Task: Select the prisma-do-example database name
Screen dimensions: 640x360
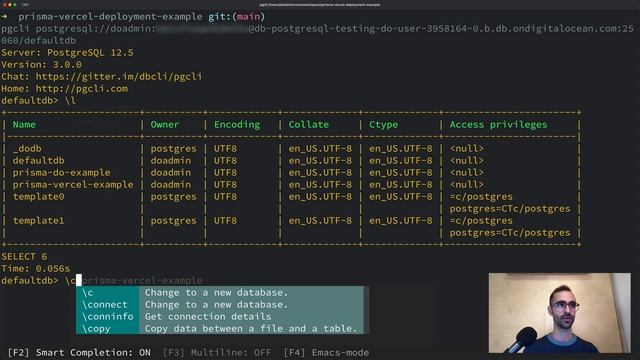Action: 61,172
